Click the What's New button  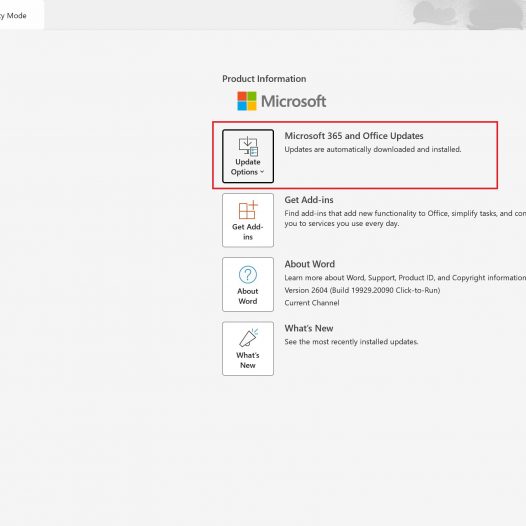coord(248,349)
